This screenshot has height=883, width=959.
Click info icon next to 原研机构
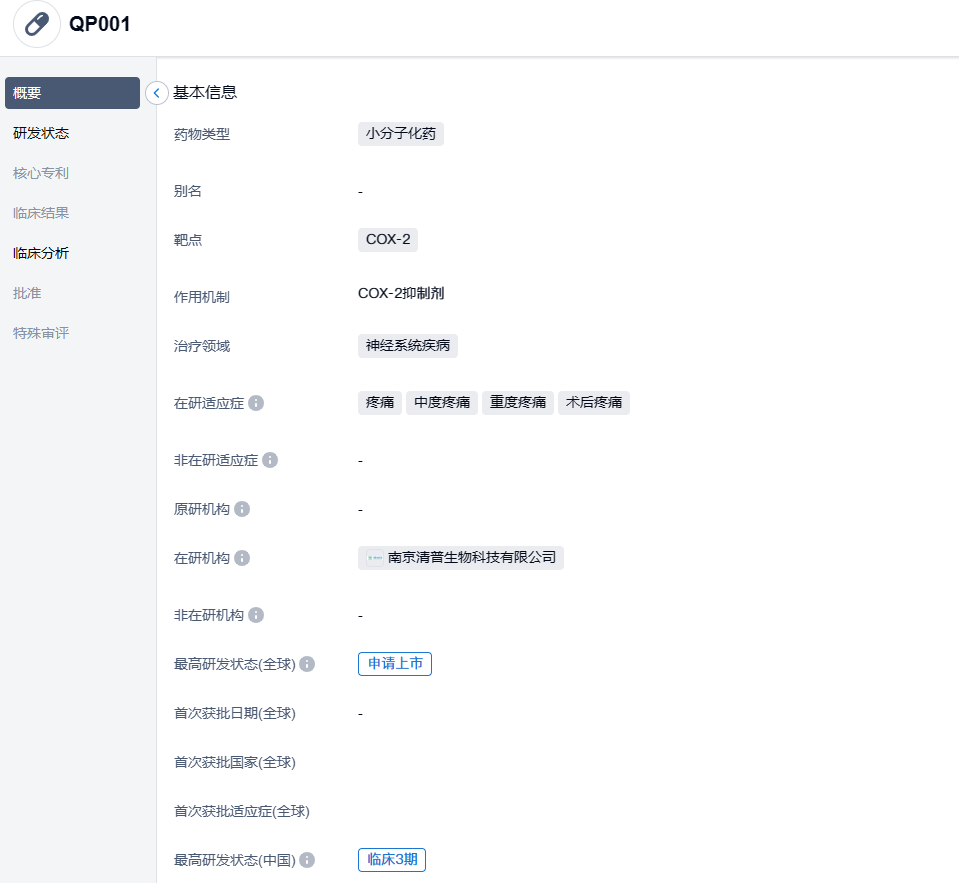[x=242, y=509]
